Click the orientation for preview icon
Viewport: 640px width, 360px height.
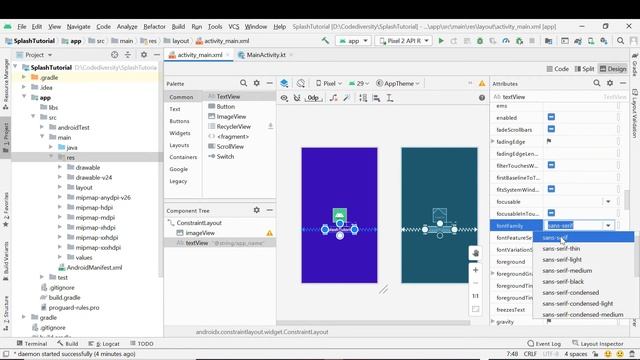point(301,83)
